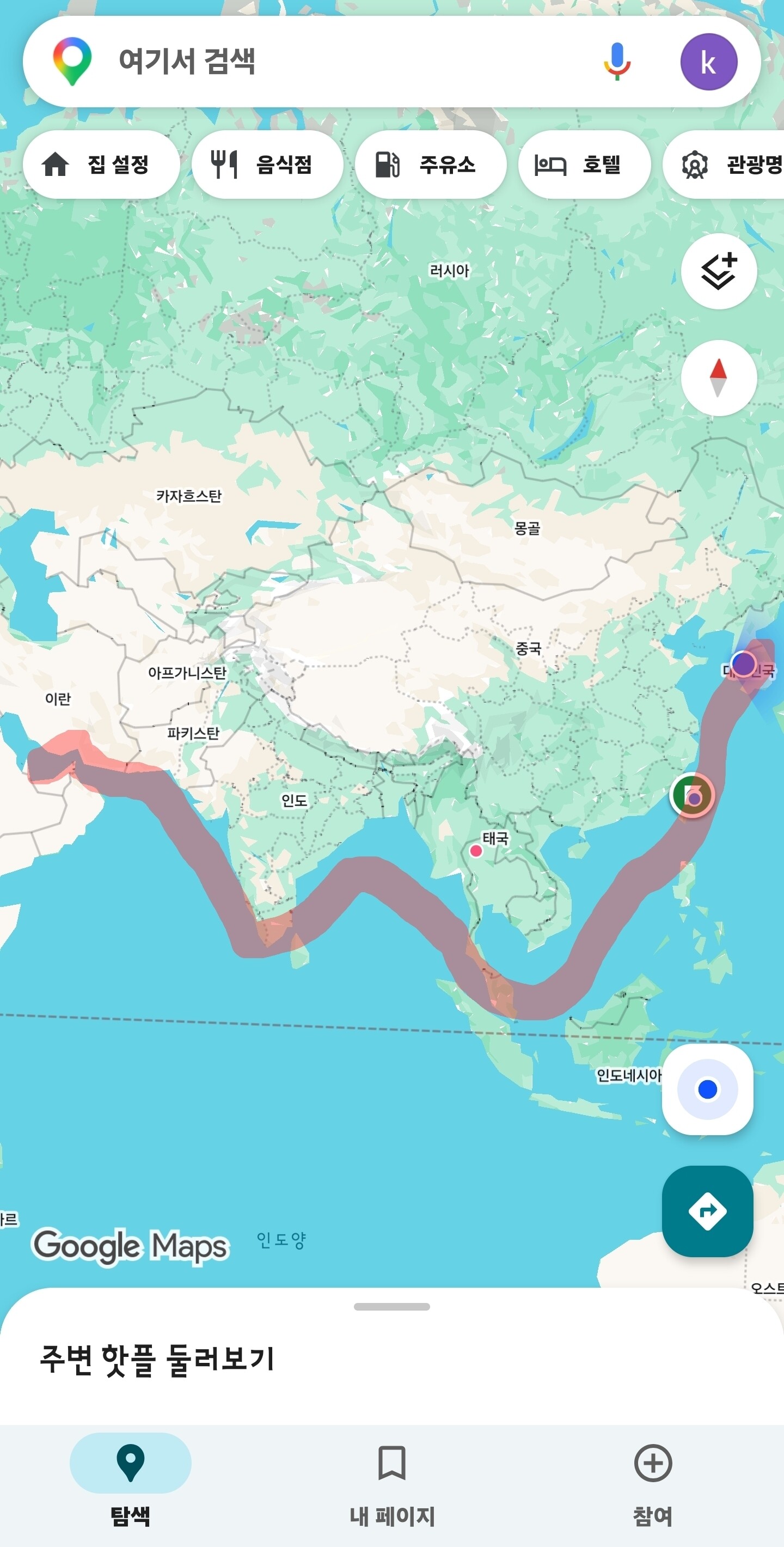Choose the 호텔 hotel chip
Screen dimensions: 784x1547
tap(584, 164)
